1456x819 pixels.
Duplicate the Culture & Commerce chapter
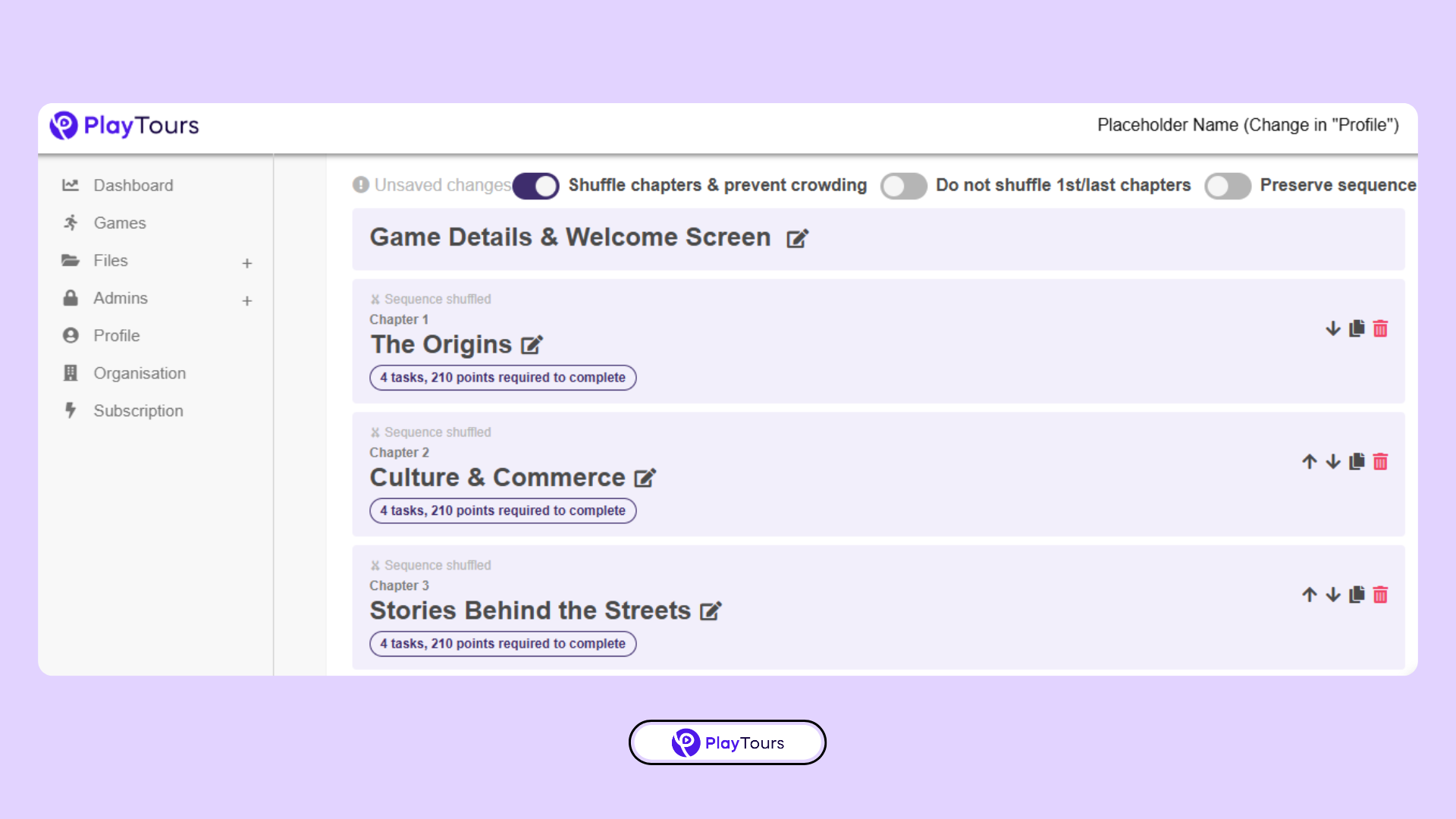click(1357, 461)
